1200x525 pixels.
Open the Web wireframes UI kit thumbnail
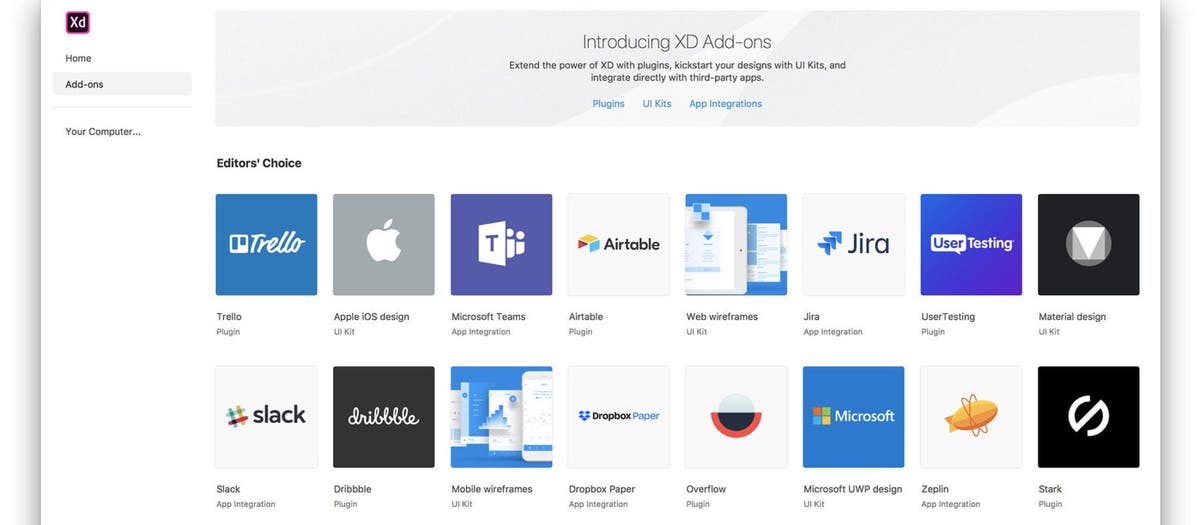tap(736, 244)
